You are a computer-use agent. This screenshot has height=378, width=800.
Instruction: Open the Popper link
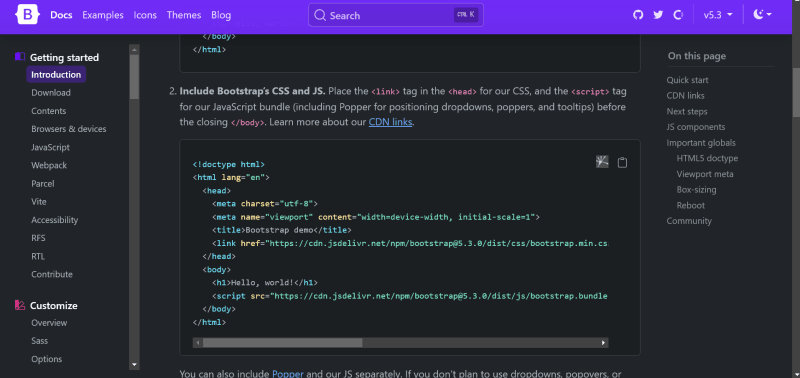288,374
